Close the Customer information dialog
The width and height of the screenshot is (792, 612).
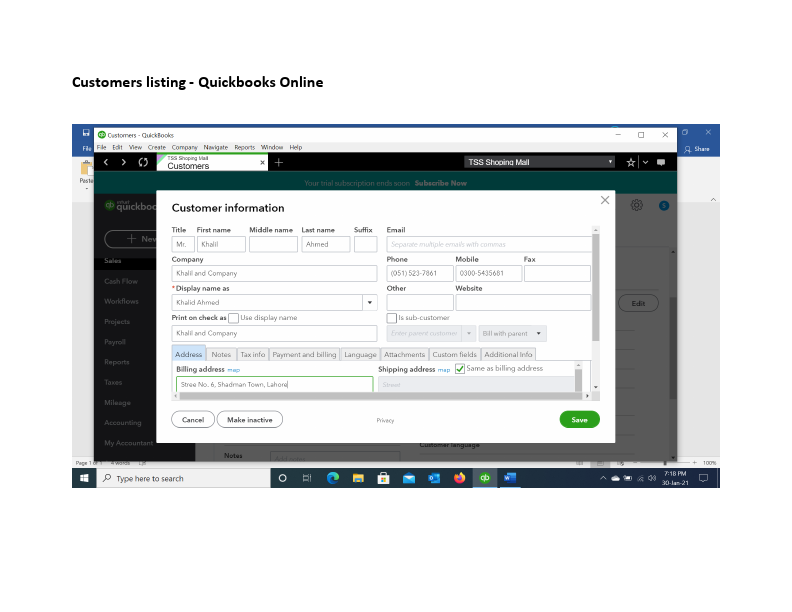pos(605,200)
